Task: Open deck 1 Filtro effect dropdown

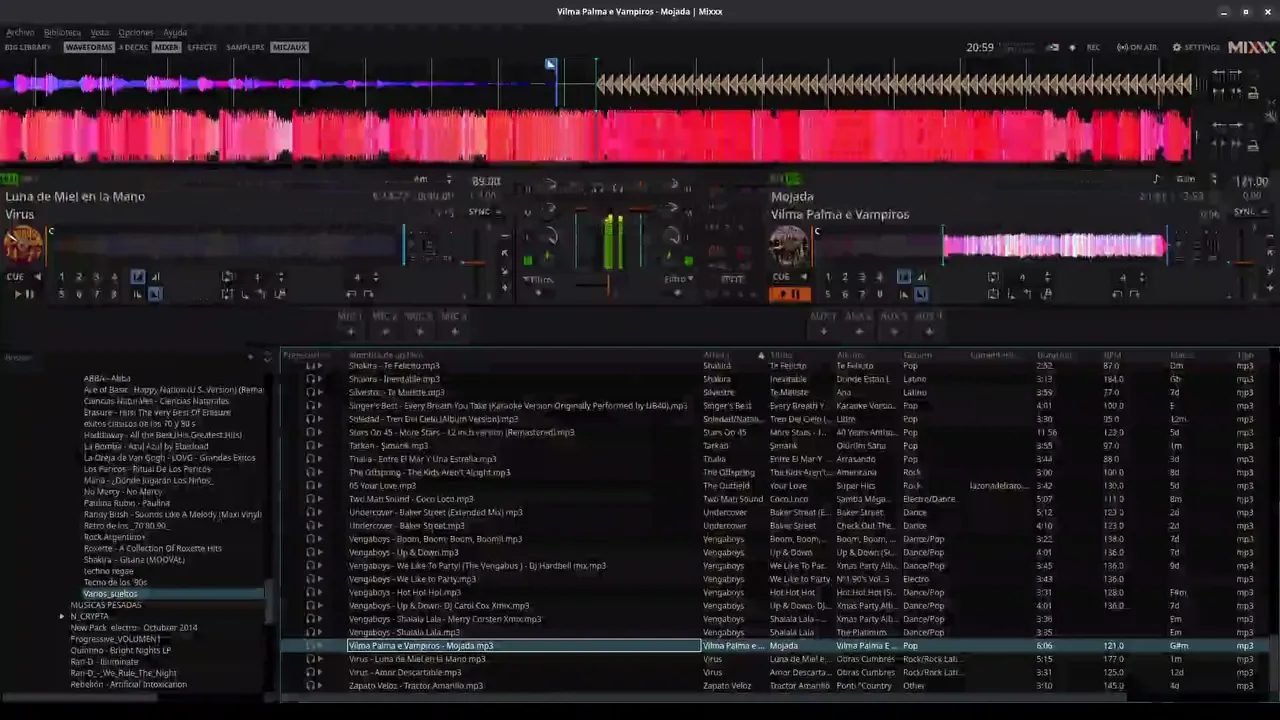Action: coord(538,280)
